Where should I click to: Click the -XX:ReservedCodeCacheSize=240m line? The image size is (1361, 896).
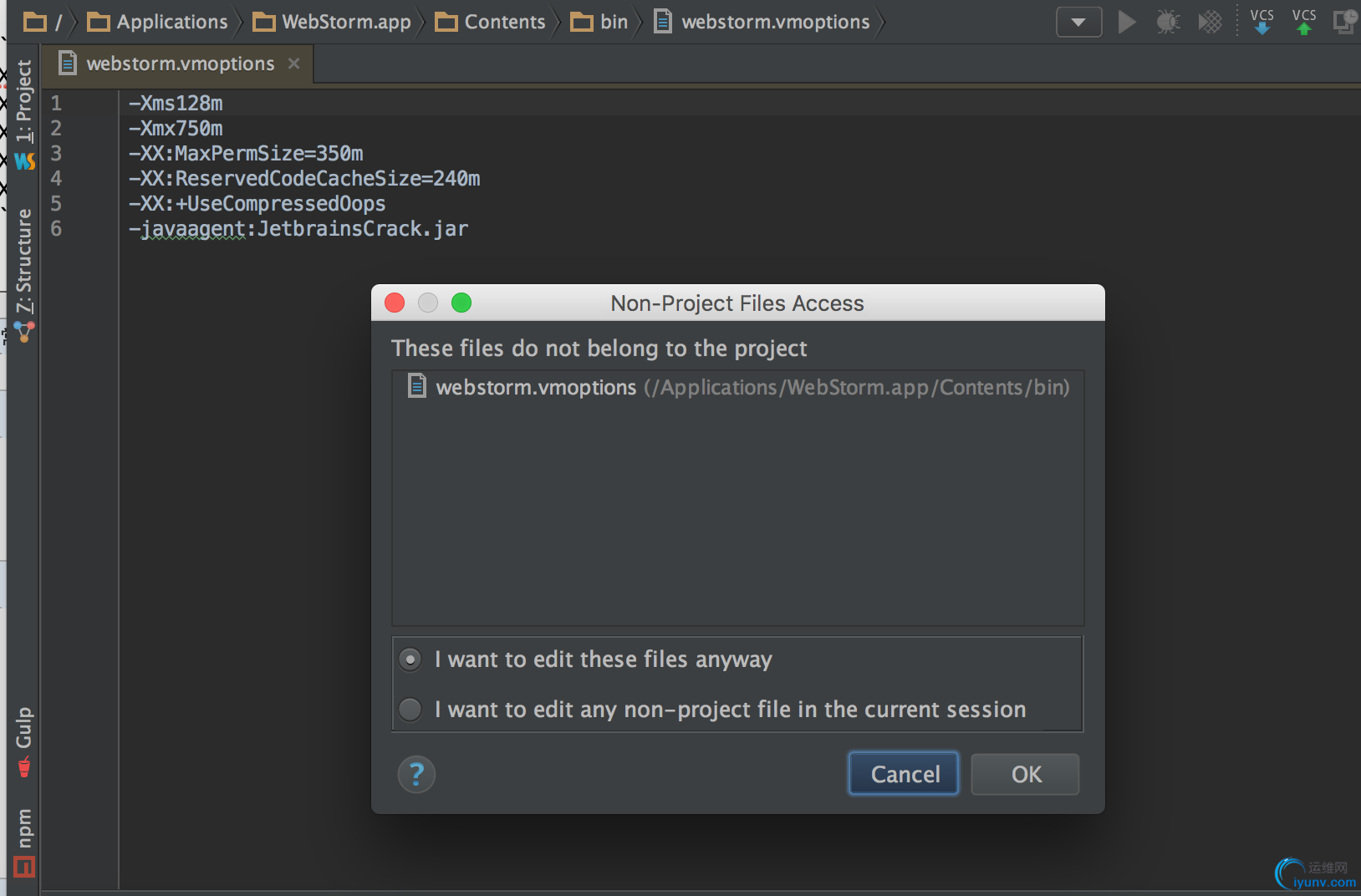click(x=304, y=178)
